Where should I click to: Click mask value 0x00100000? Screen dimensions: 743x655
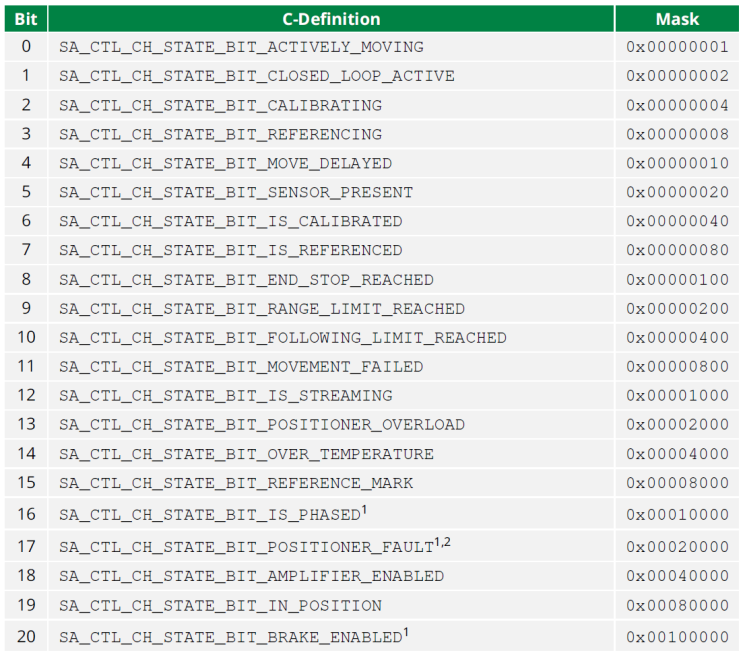click(x=677, y=637)
